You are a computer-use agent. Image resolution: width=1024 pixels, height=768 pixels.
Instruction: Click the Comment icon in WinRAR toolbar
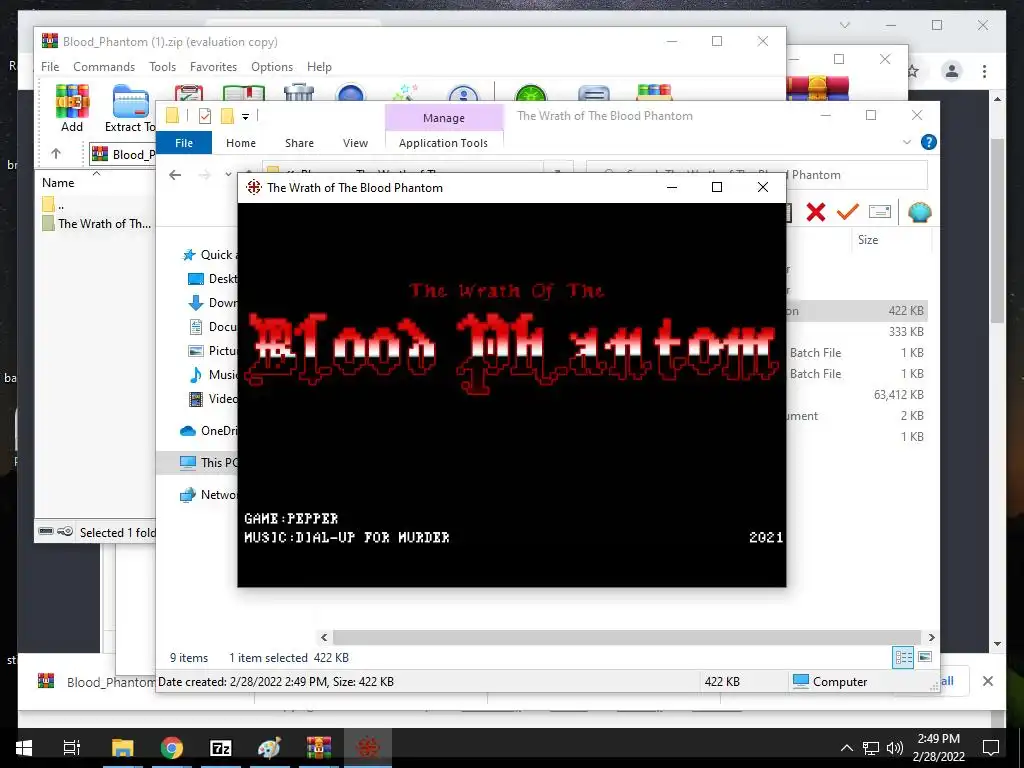[594, 93]
